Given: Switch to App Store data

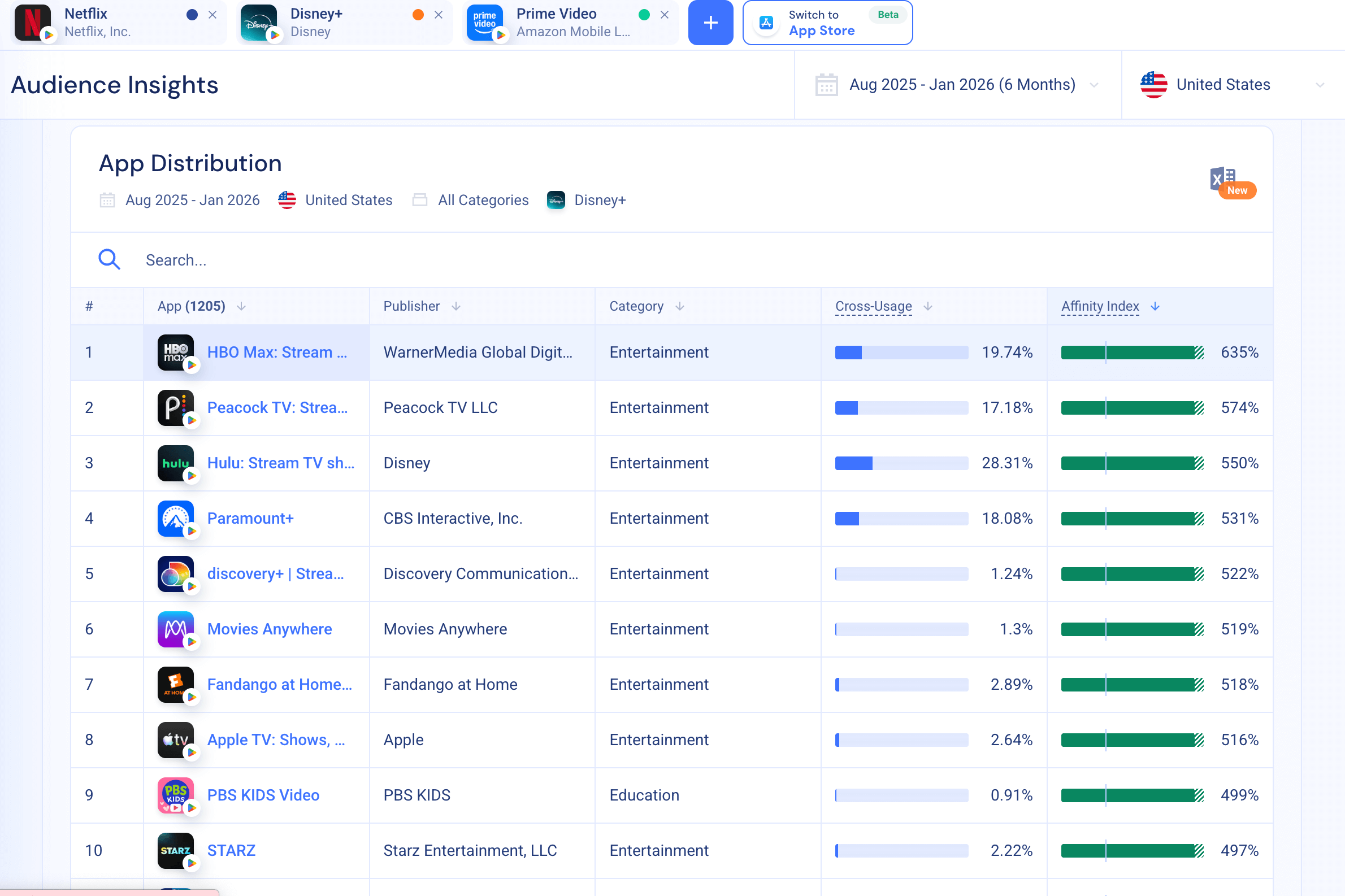Looking at the screenshot, I should click(827, 23).
